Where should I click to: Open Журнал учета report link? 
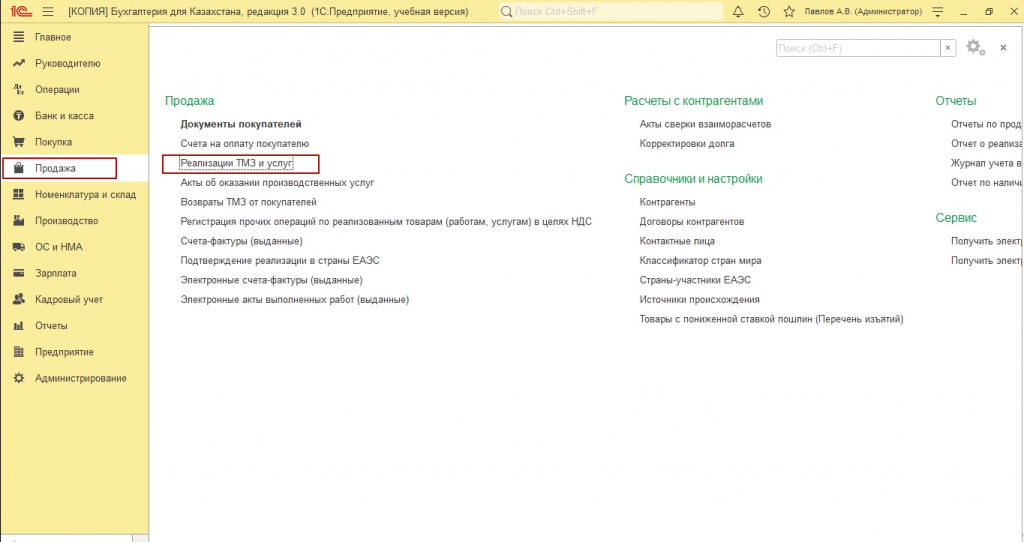coord(987,163)
